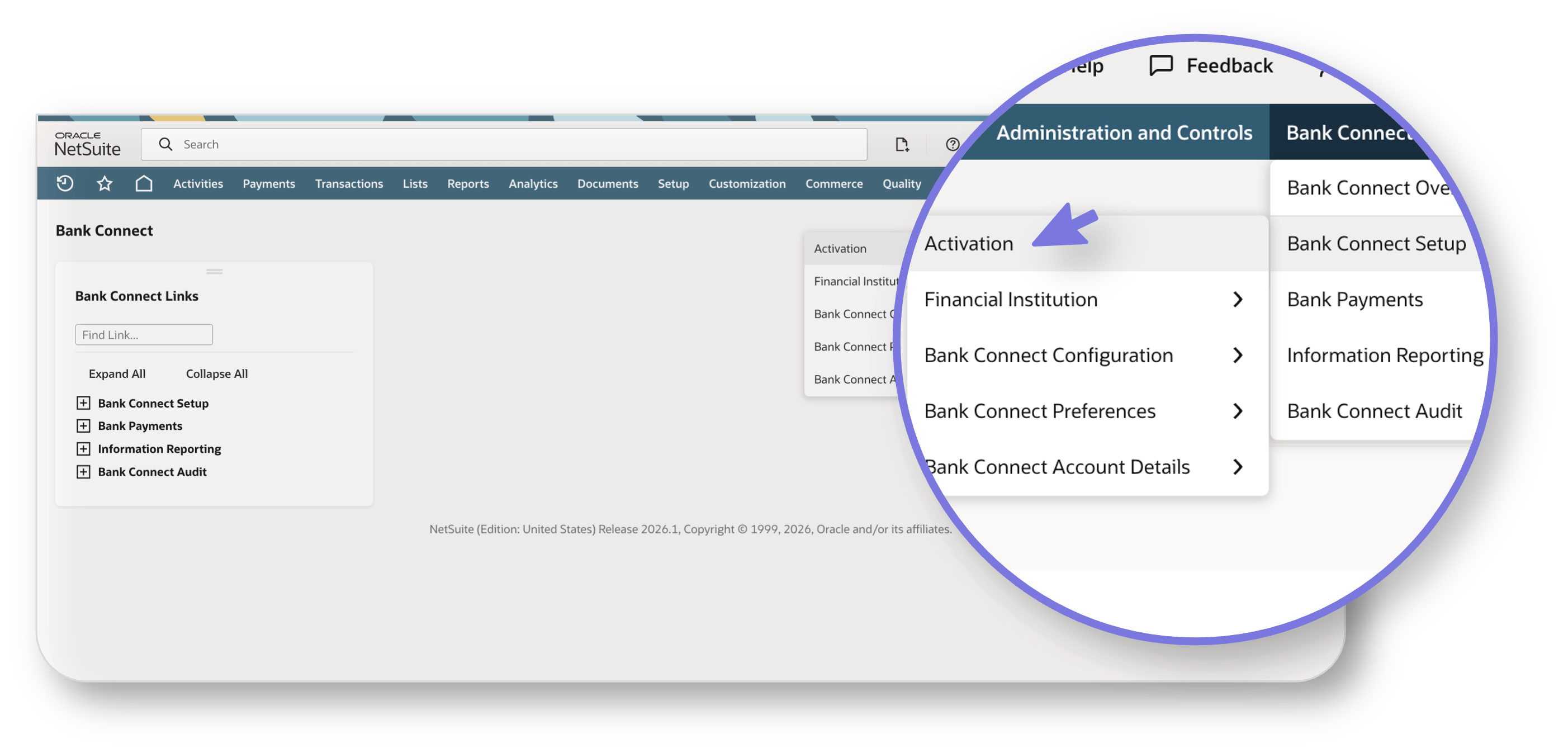This screenshot has width=1568, height=753.
Task: Open Bank Connect Preferences chevron in magnified view
Action: [1238, 411]
